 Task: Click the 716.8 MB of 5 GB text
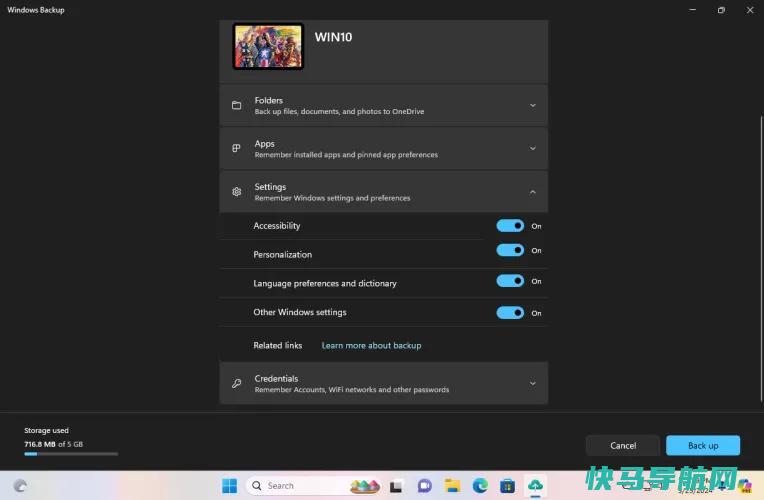54,444
